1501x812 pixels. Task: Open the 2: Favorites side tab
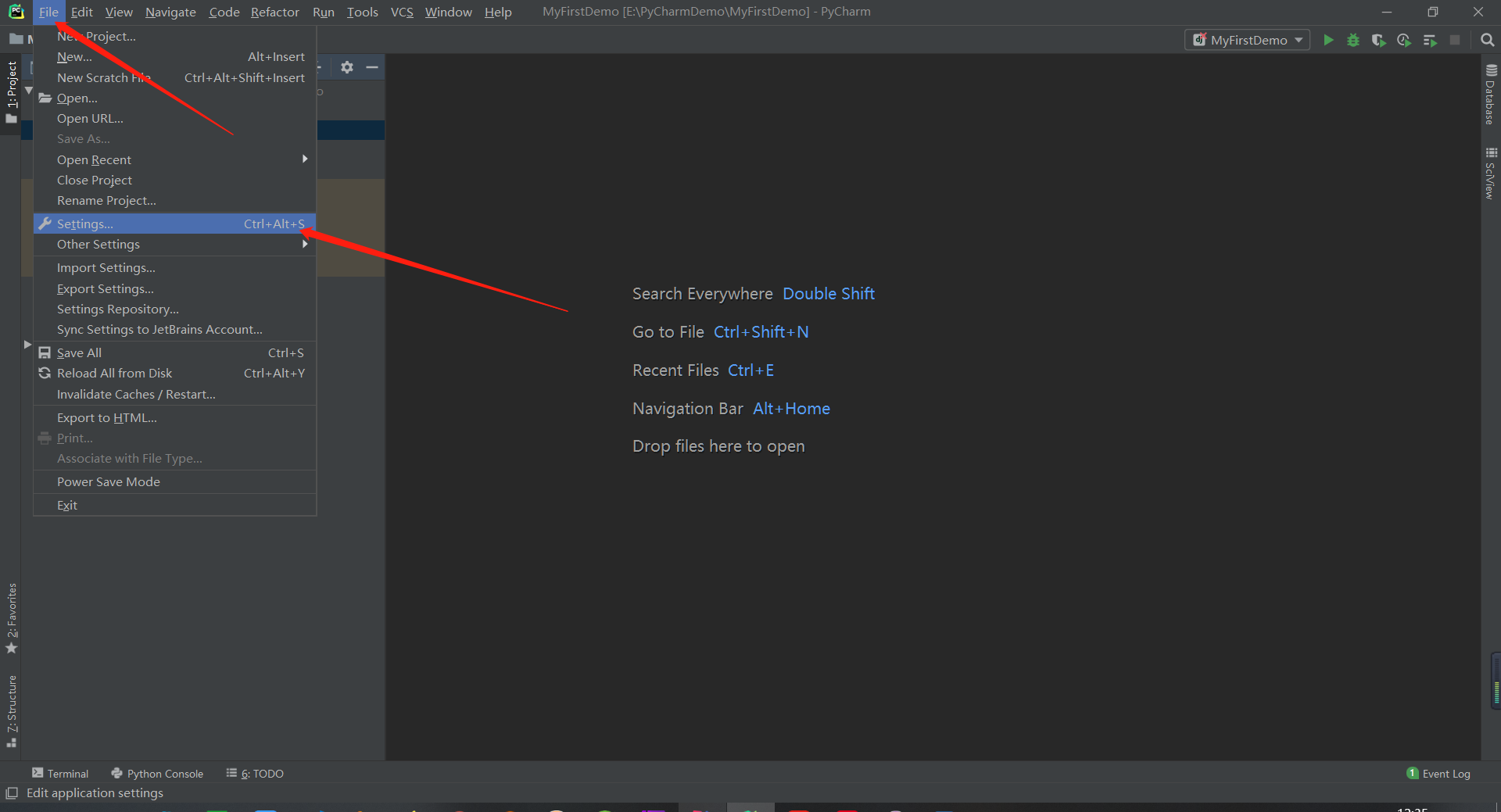11,619
